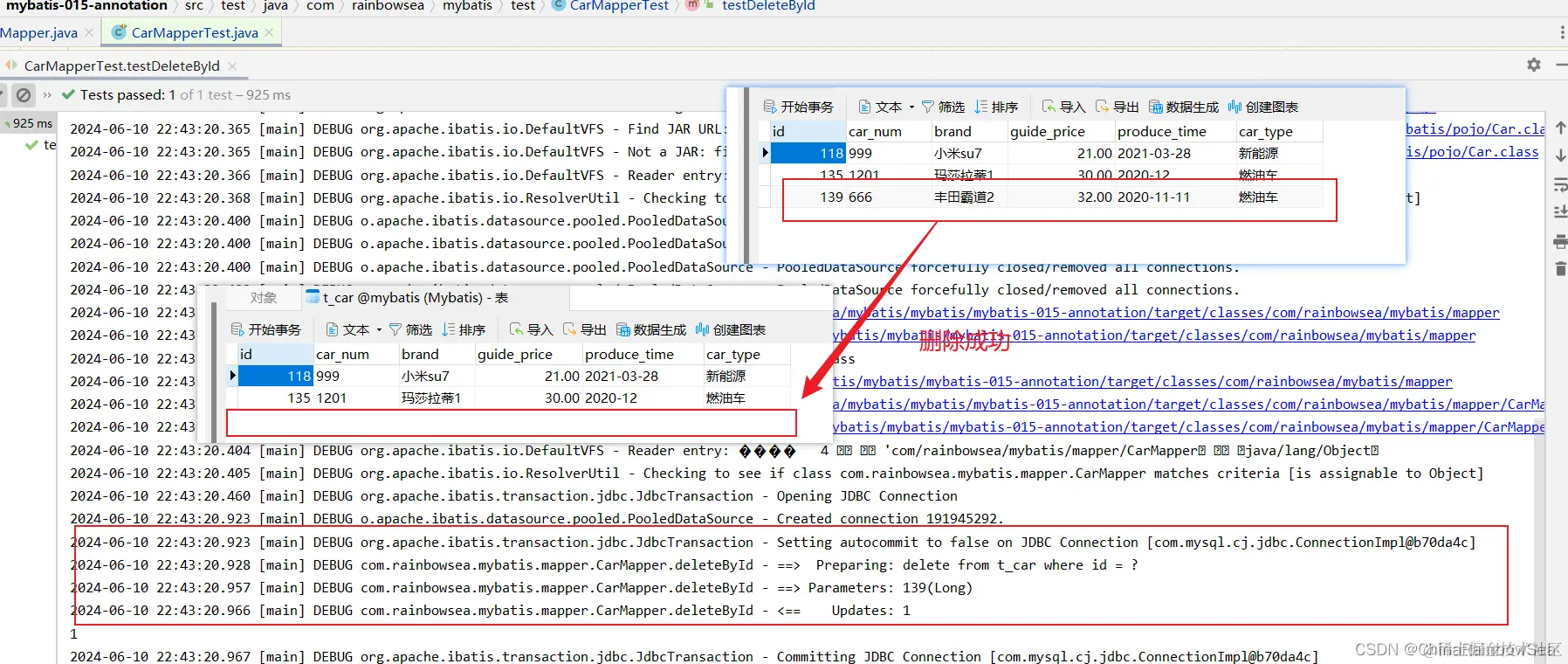Image resolution: width=1568 pixels, height=664 pixels.
Task: Select the CarMapperTest.testDeleteById run tab
Action: [x=121, y=66]
